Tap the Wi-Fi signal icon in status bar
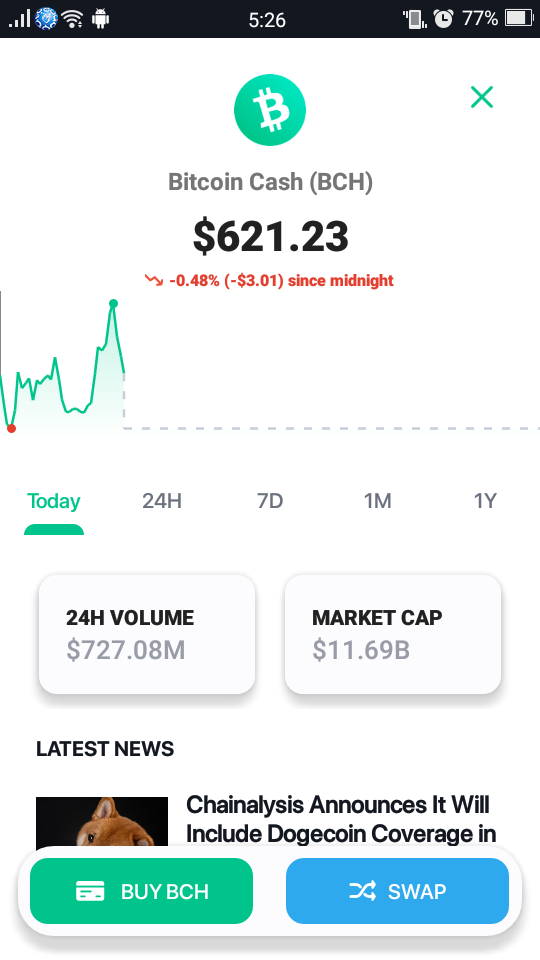Image resolution: width=540 pixels, height=960 pixels. (x=72, y=19)
